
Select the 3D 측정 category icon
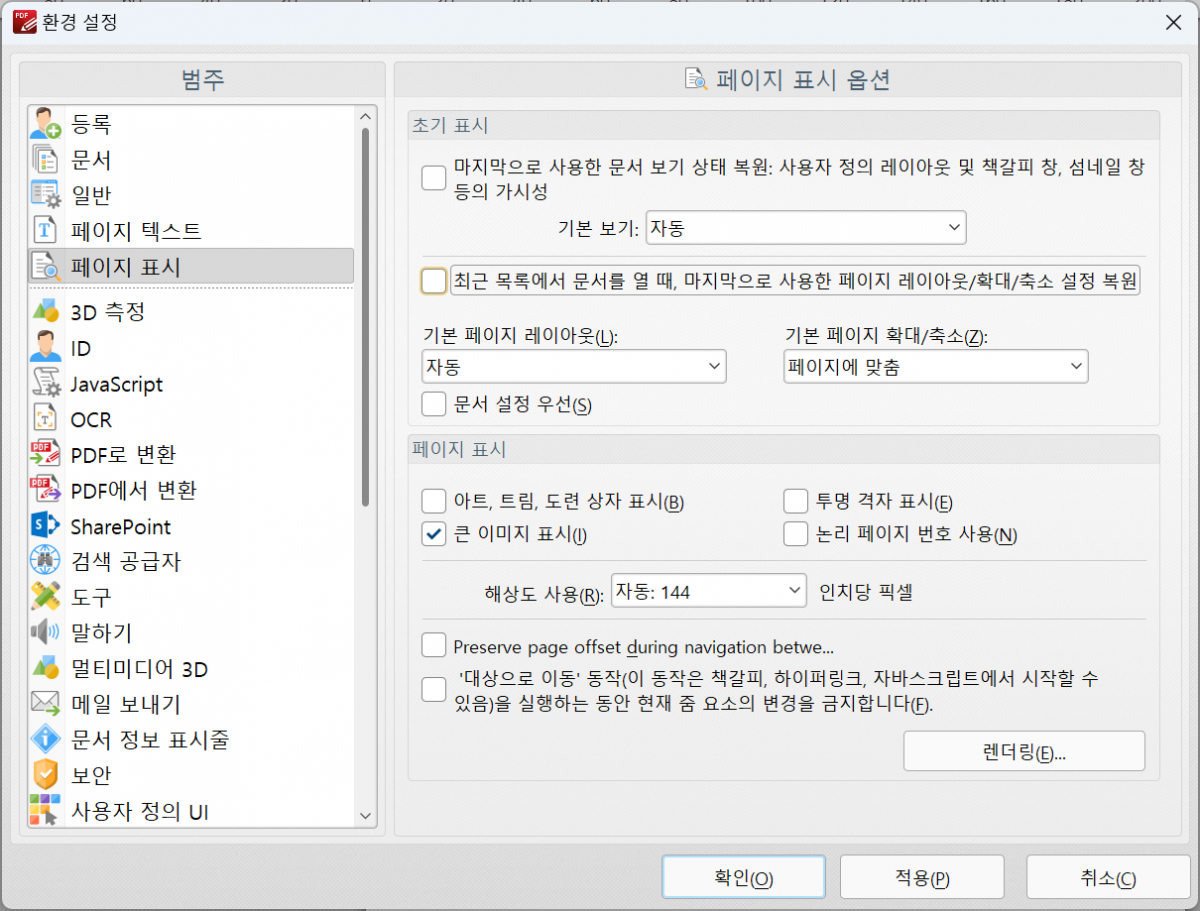[x=45, y=312]
